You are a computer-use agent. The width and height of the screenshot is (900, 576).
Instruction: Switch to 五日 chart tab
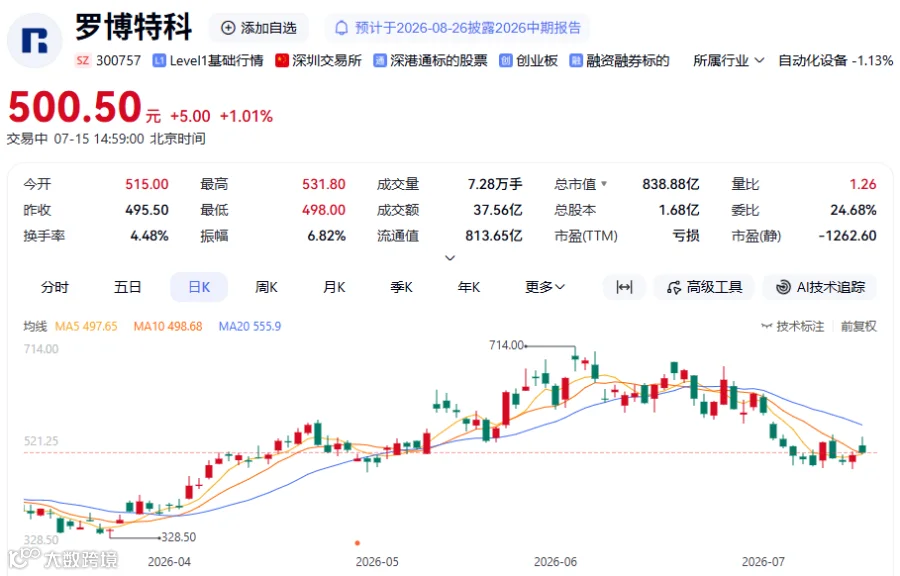(x=127, y=287)
